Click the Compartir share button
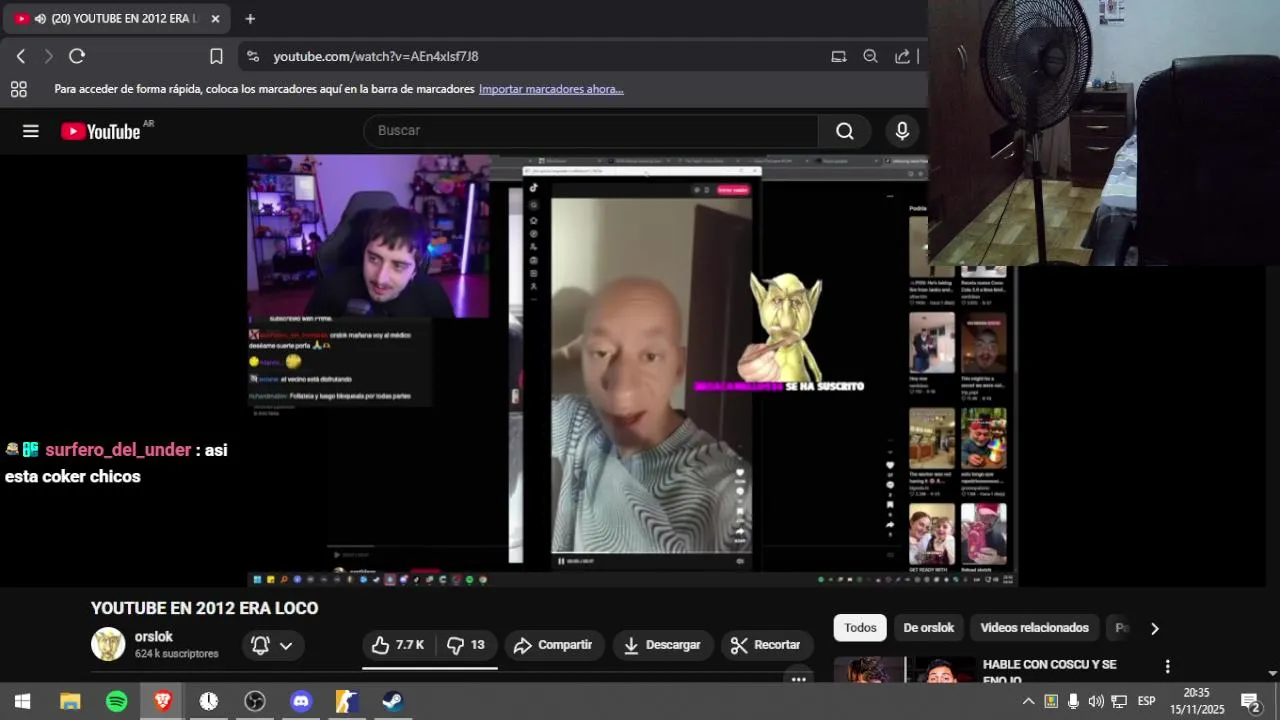 (553, 645)
